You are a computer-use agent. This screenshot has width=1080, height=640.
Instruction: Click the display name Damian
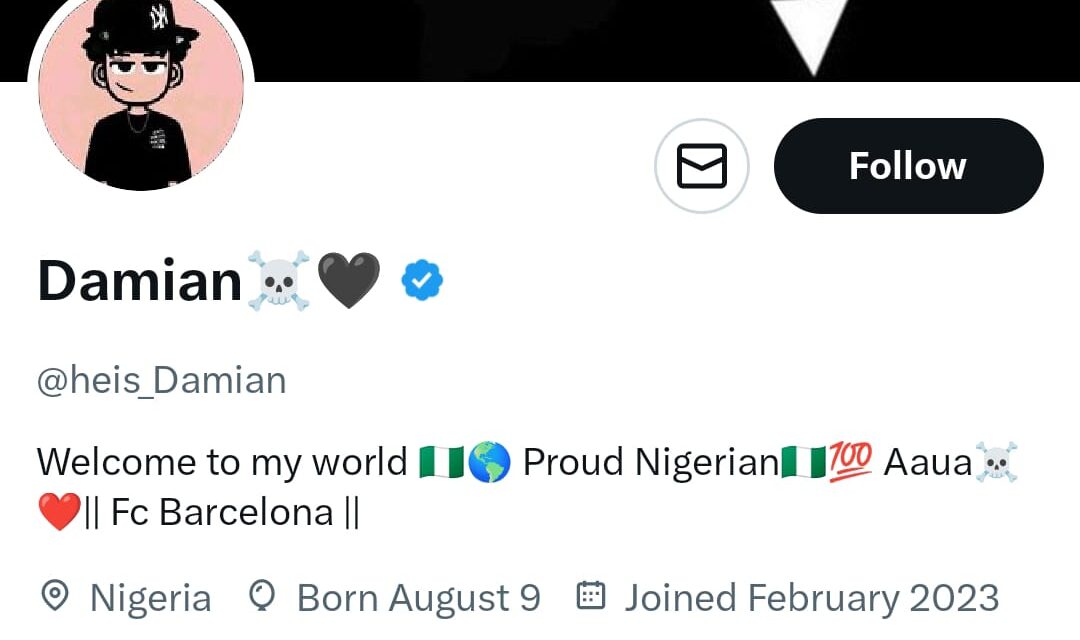[140, 281]
